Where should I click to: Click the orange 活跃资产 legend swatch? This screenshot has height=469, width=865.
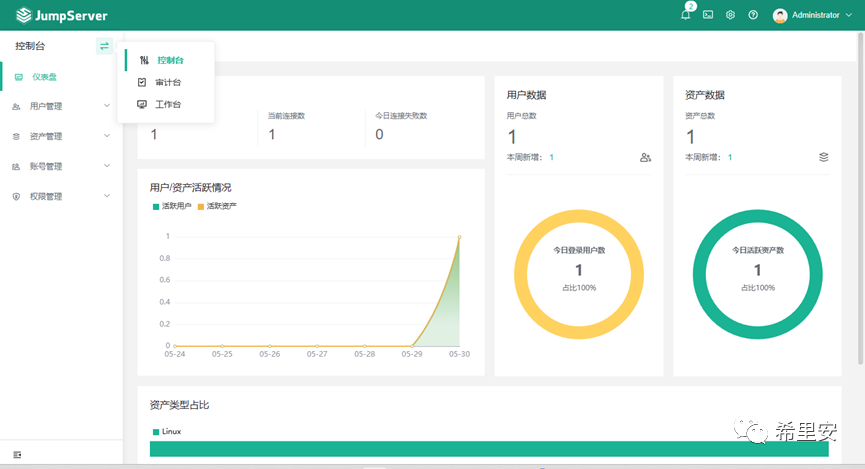coord(201,206)
